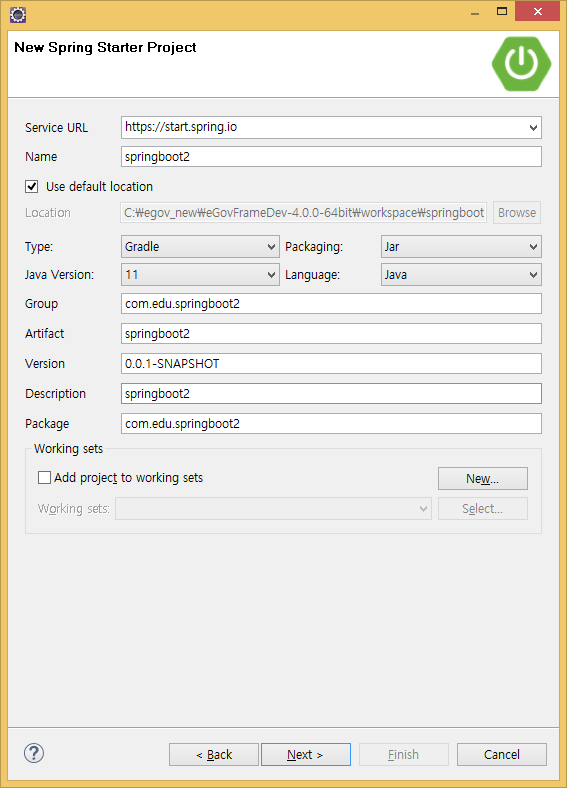Enable Add project to working sets
Image resolution: width=567 pixels, height=788 pixels.
[x=44, y=477]
